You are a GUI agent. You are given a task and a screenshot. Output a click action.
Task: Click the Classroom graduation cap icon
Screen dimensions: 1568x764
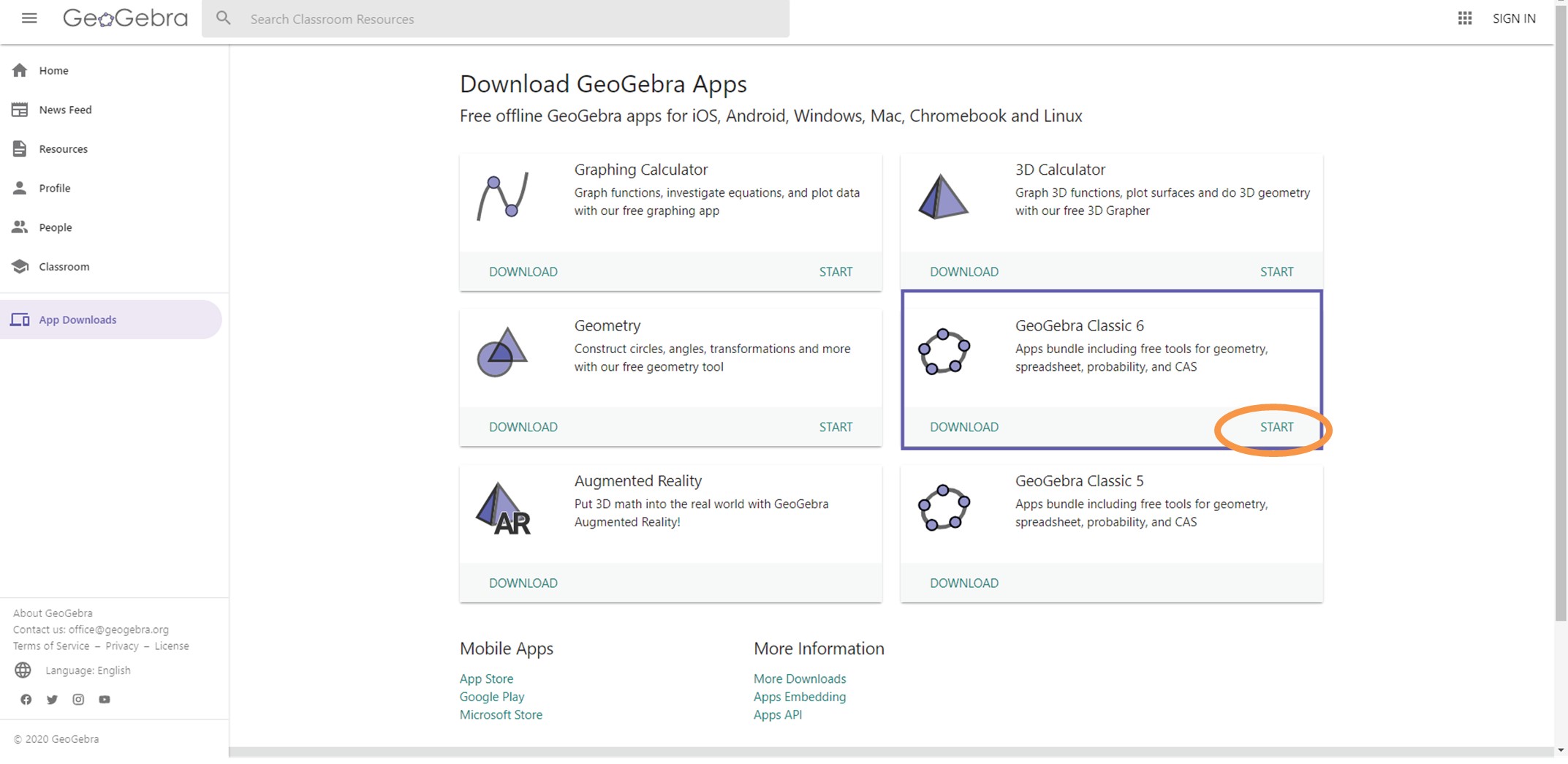[20, 266]
